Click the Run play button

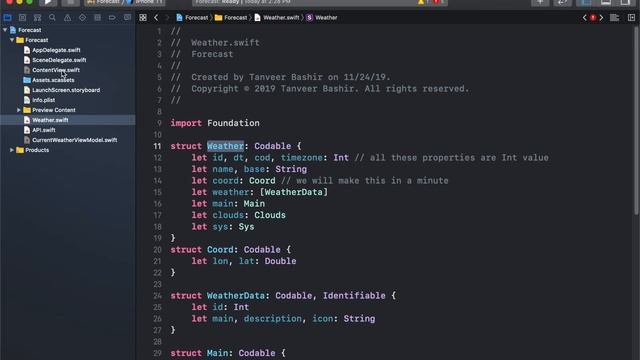pos(48,2)
